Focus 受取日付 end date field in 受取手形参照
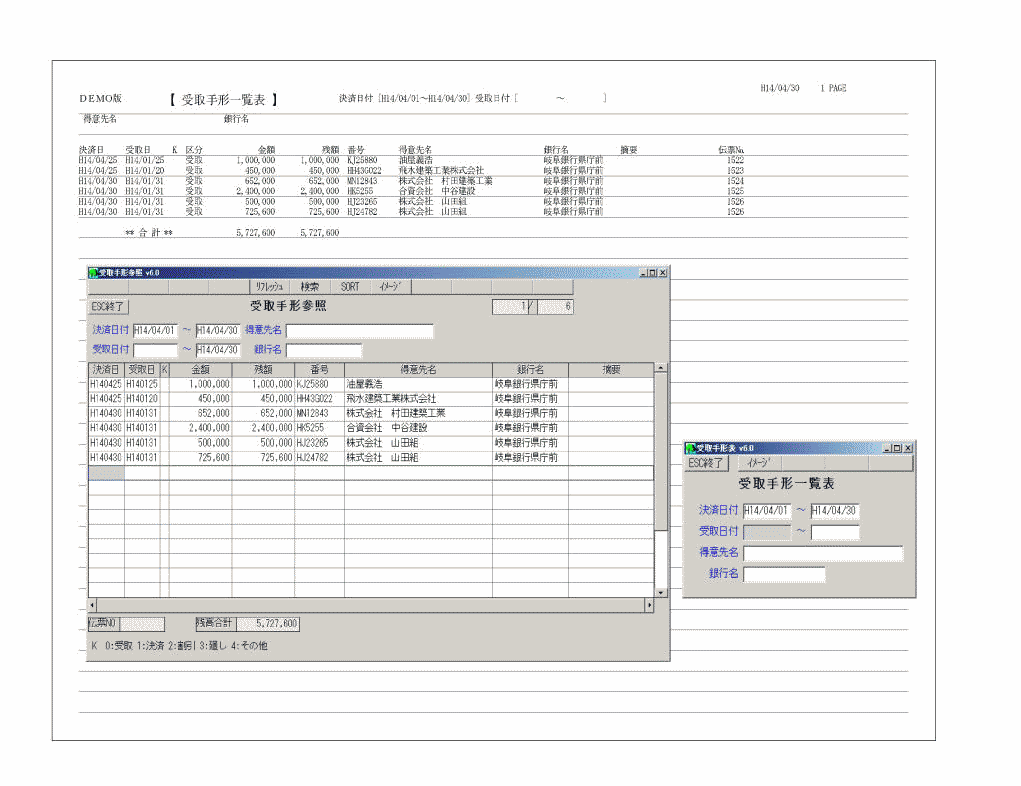1021x786 pixels. 217,350
